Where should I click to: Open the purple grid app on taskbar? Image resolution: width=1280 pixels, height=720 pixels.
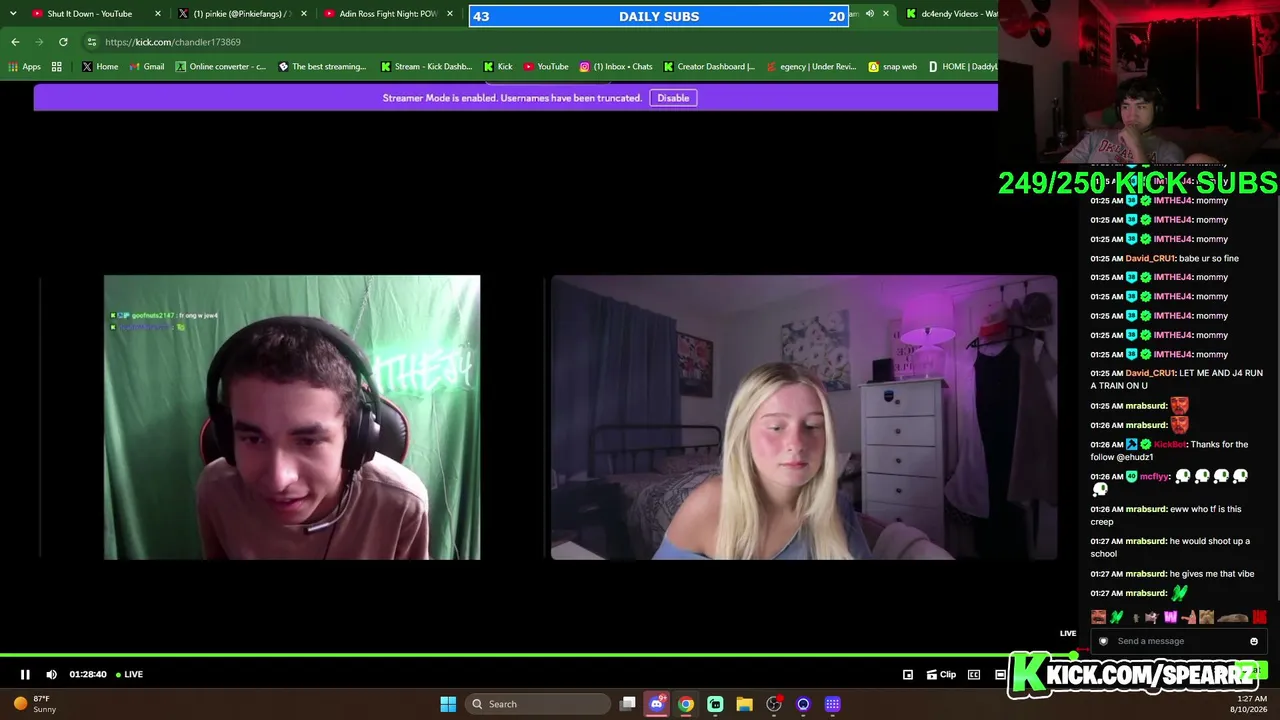832,704
